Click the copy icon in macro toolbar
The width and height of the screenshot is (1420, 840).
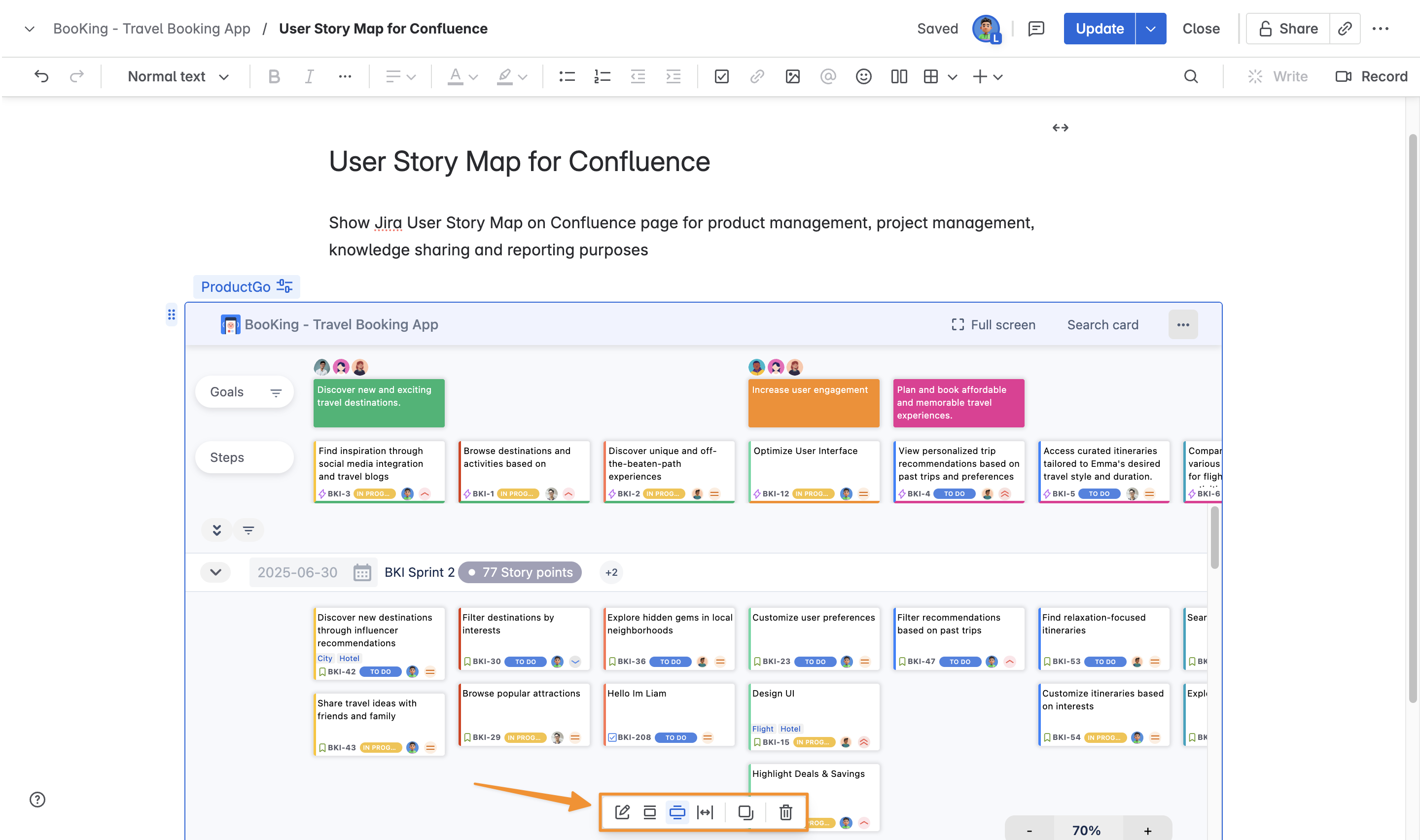[745, 812]
